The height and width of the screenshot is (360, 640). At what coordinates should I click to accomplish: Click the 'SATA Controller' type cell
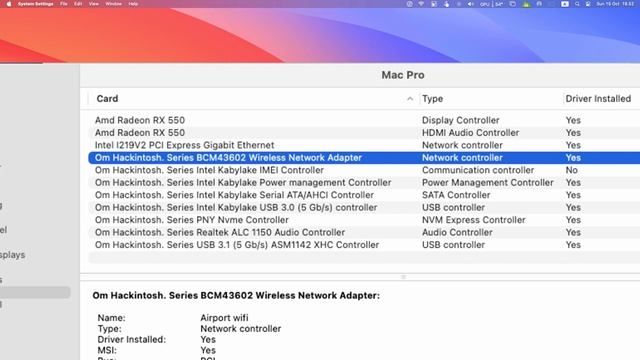(456, 195)
